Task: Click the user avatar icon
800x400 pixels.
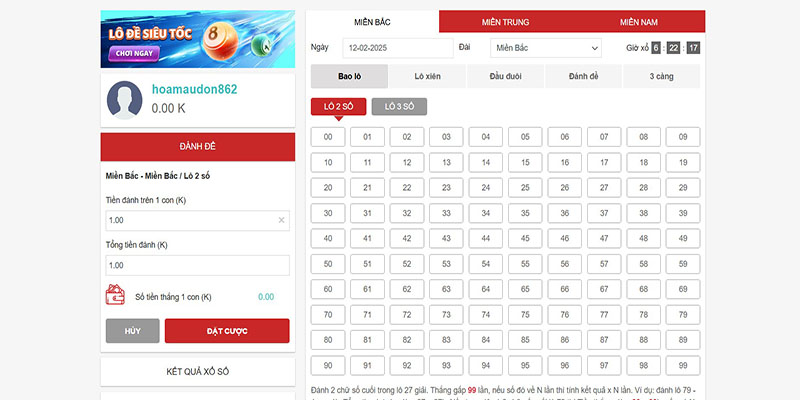Action: tap(126, 98)
